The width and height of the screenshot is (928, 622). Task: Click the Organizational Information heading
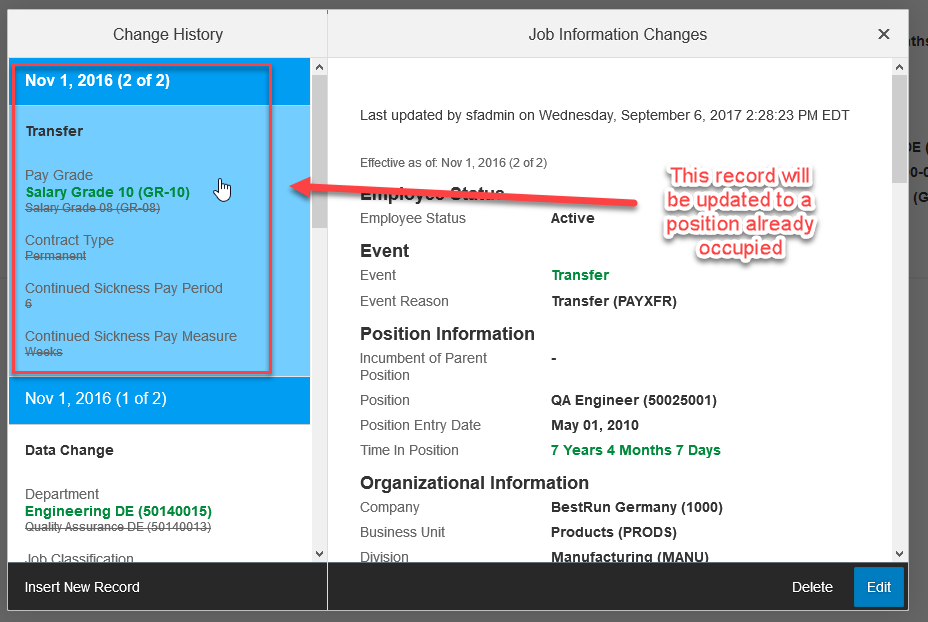(474, 483)
